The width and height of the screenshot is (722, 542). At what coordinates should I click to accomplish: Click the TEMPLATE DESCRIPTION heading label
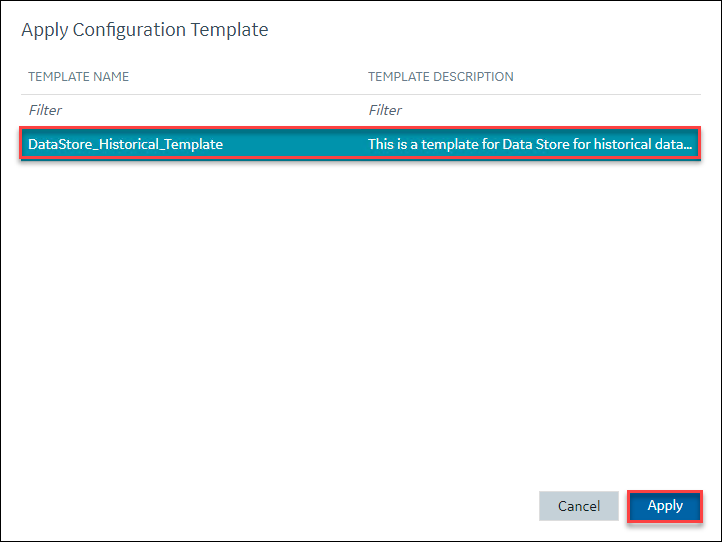tap(441, 76)
